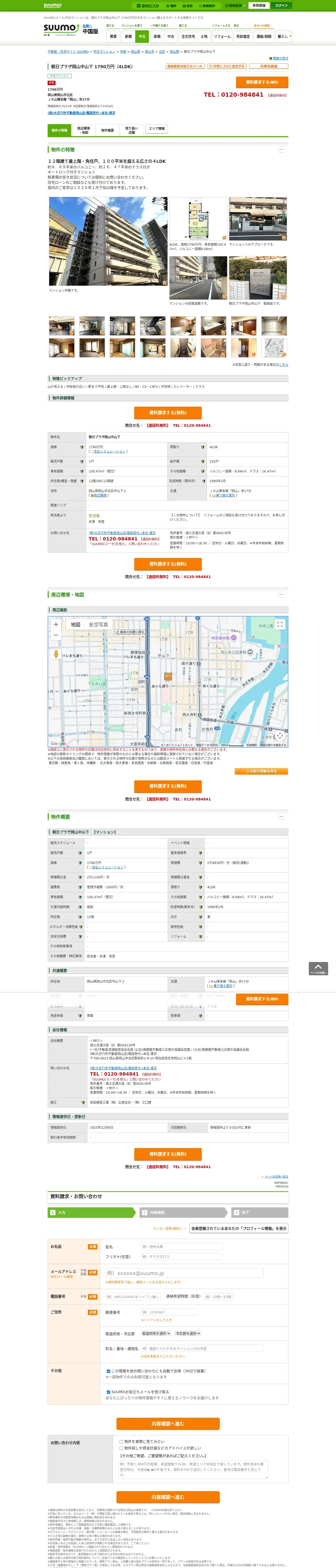The width and height of the screenshot is (336, 1568).
Task: Click the help icon beside 価格 in the detail table
Action: click(x=81, y=447)
